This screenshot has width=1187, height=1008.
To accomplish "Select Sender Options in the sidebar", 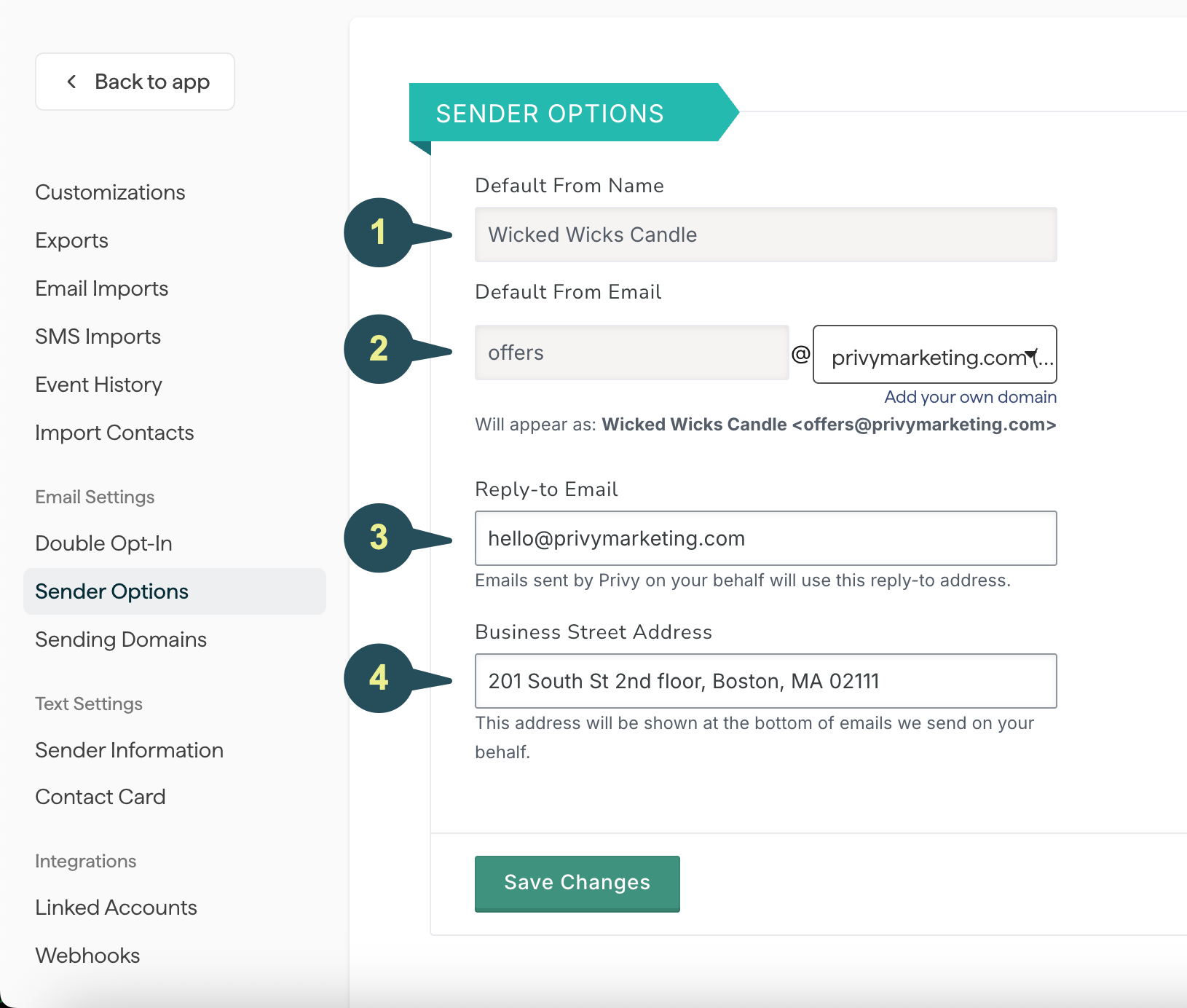I will [111, 591].
